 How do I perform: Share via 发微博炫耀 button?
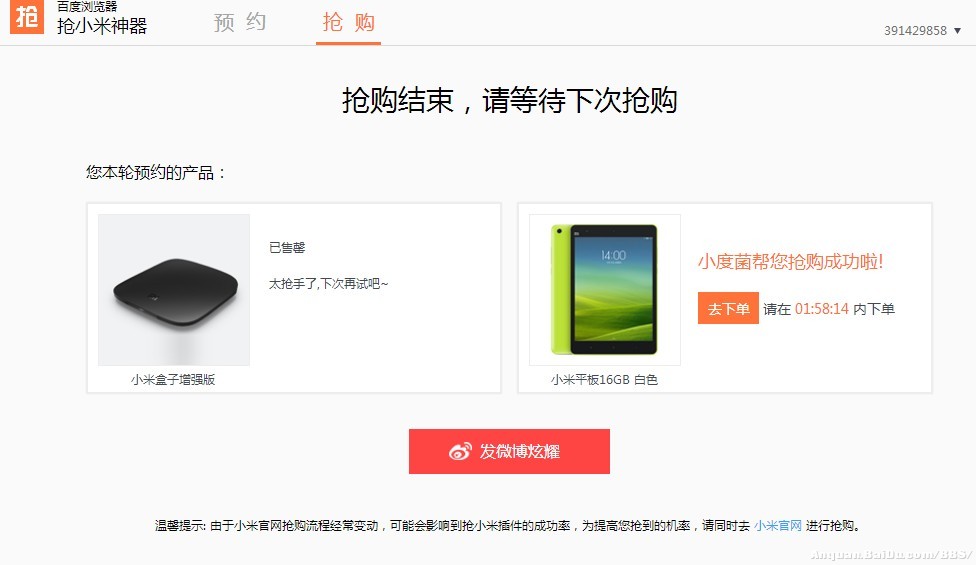pos(509,451)
